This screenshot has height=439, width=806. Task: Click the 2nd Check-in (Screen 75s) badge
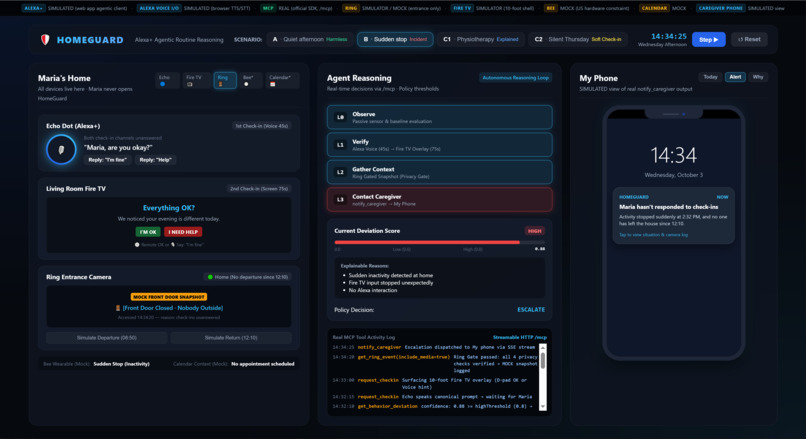pyautogui.click(x=259, y=189)
